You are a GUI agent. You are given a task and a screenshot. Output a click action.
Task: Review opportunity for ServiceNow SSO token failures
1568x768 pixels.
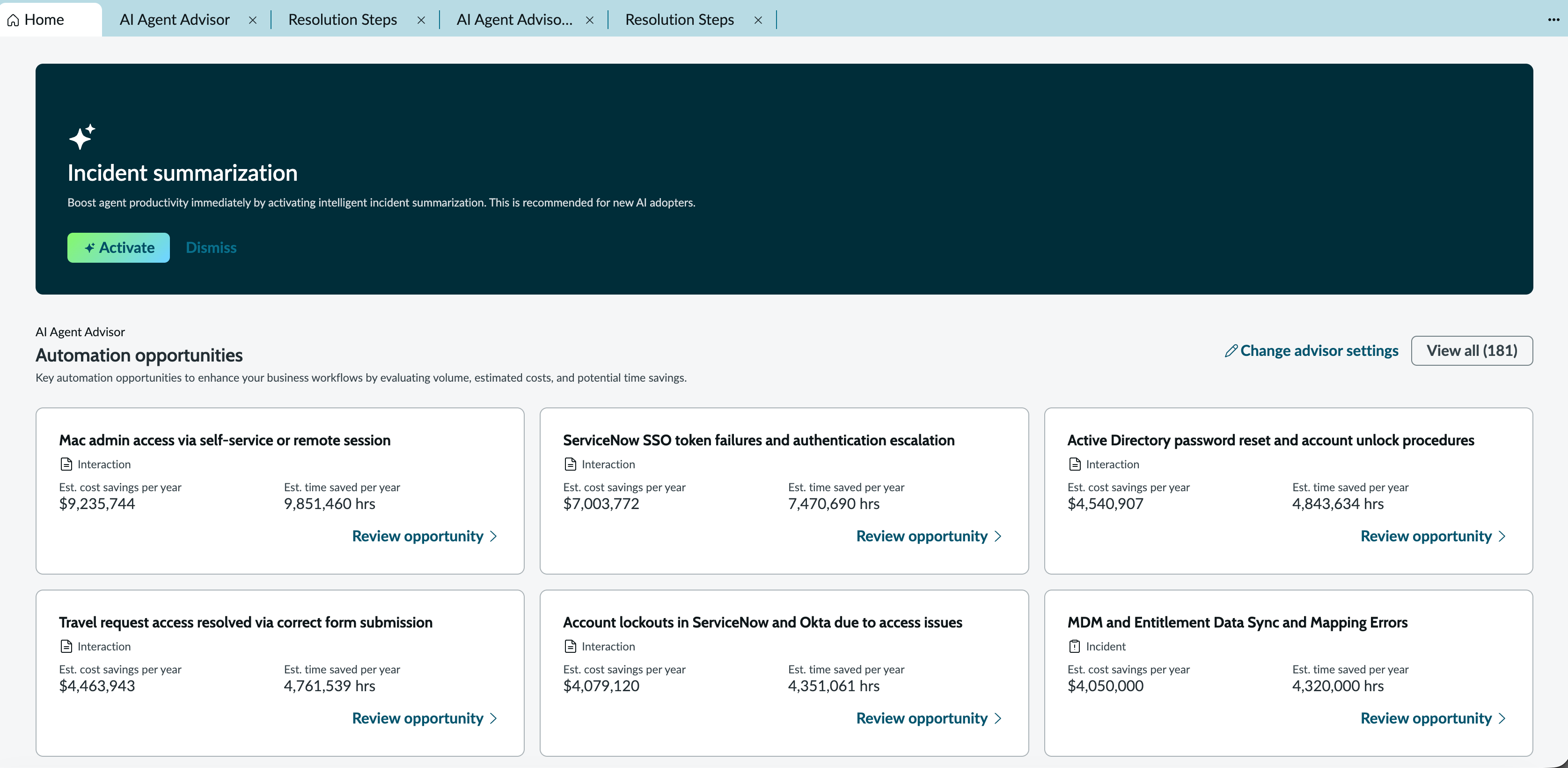click(929, 536)
